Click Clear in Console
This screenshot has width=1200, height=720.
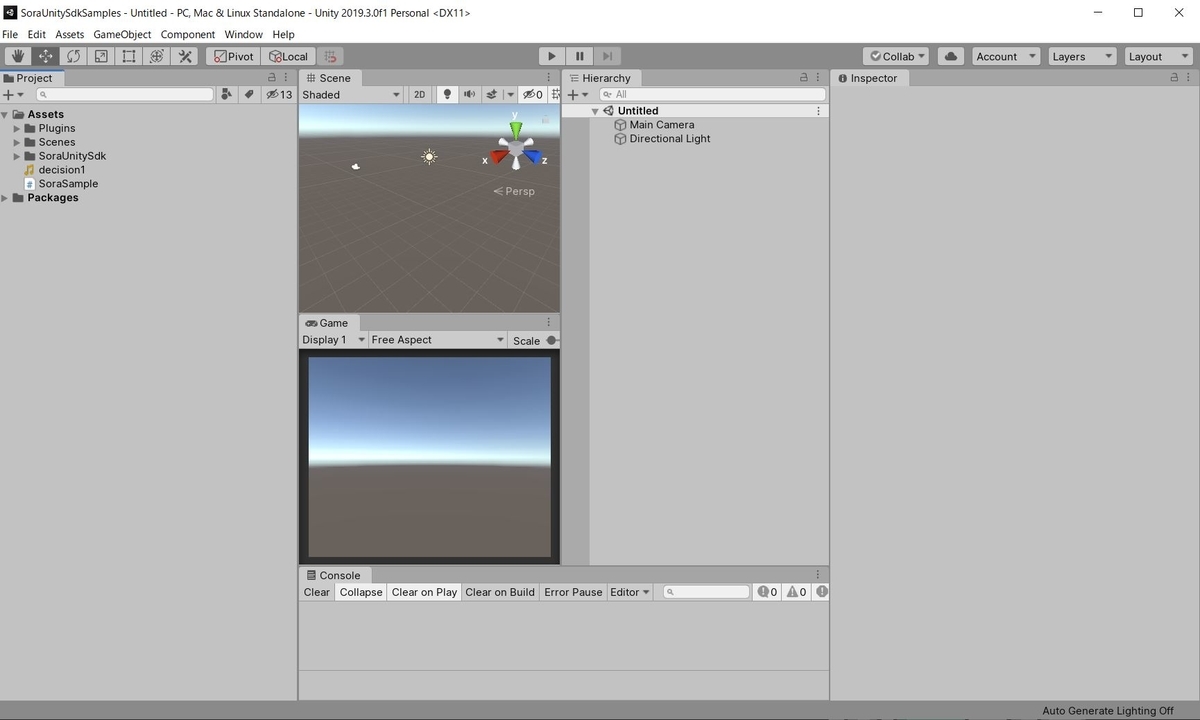(317, 592)
